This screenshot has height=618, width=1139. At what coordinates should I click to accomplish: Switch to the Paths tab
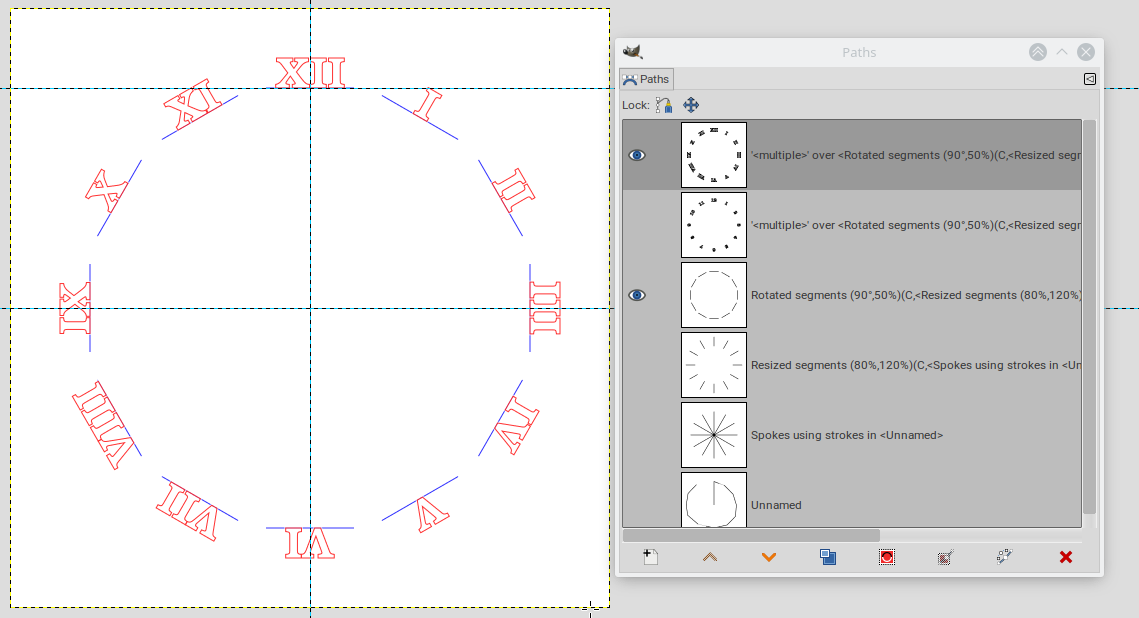[x=646, y=79]
